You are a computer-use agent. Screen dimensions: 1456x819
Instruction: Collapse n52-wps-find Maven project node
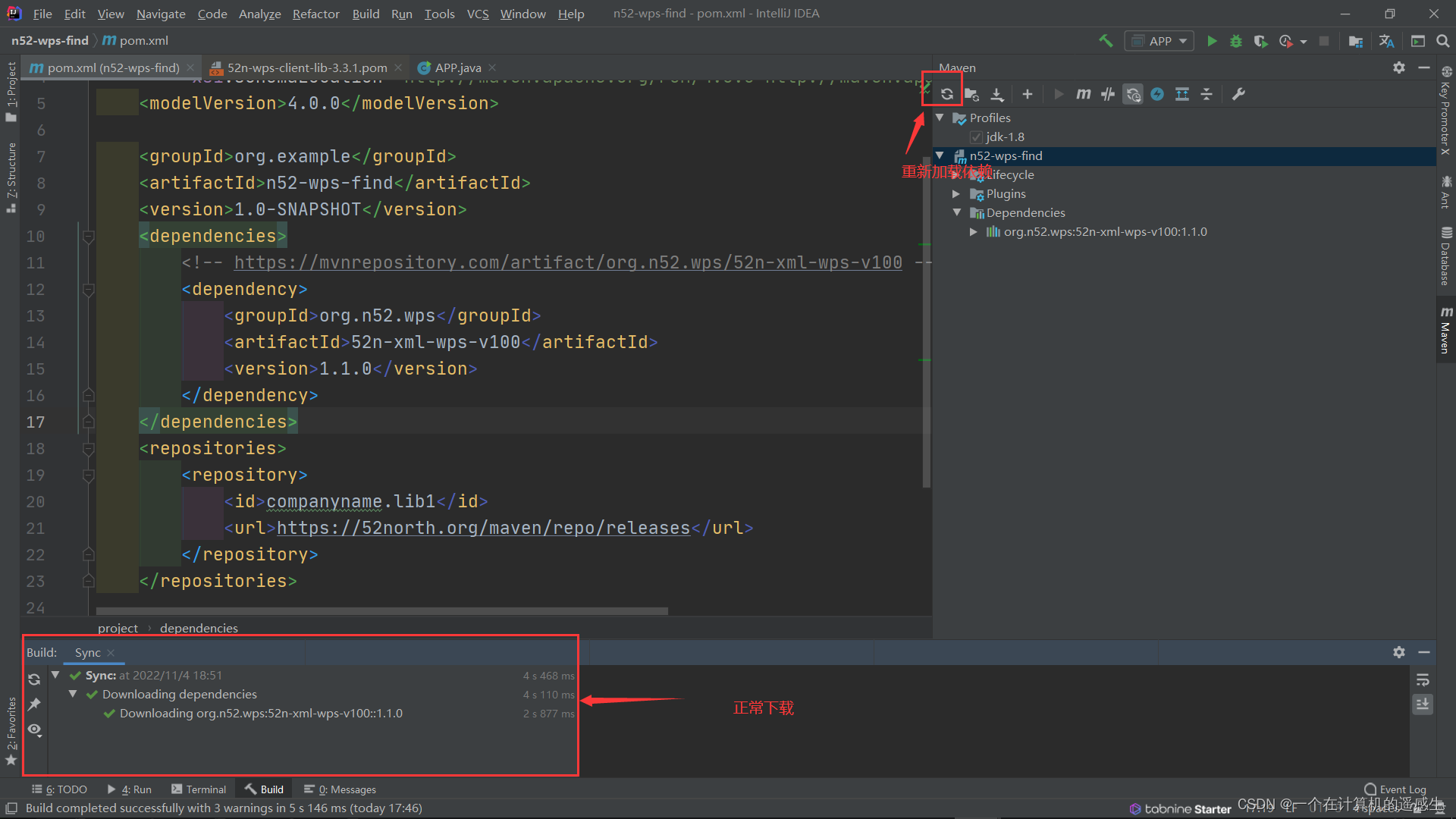pos(940,155)
